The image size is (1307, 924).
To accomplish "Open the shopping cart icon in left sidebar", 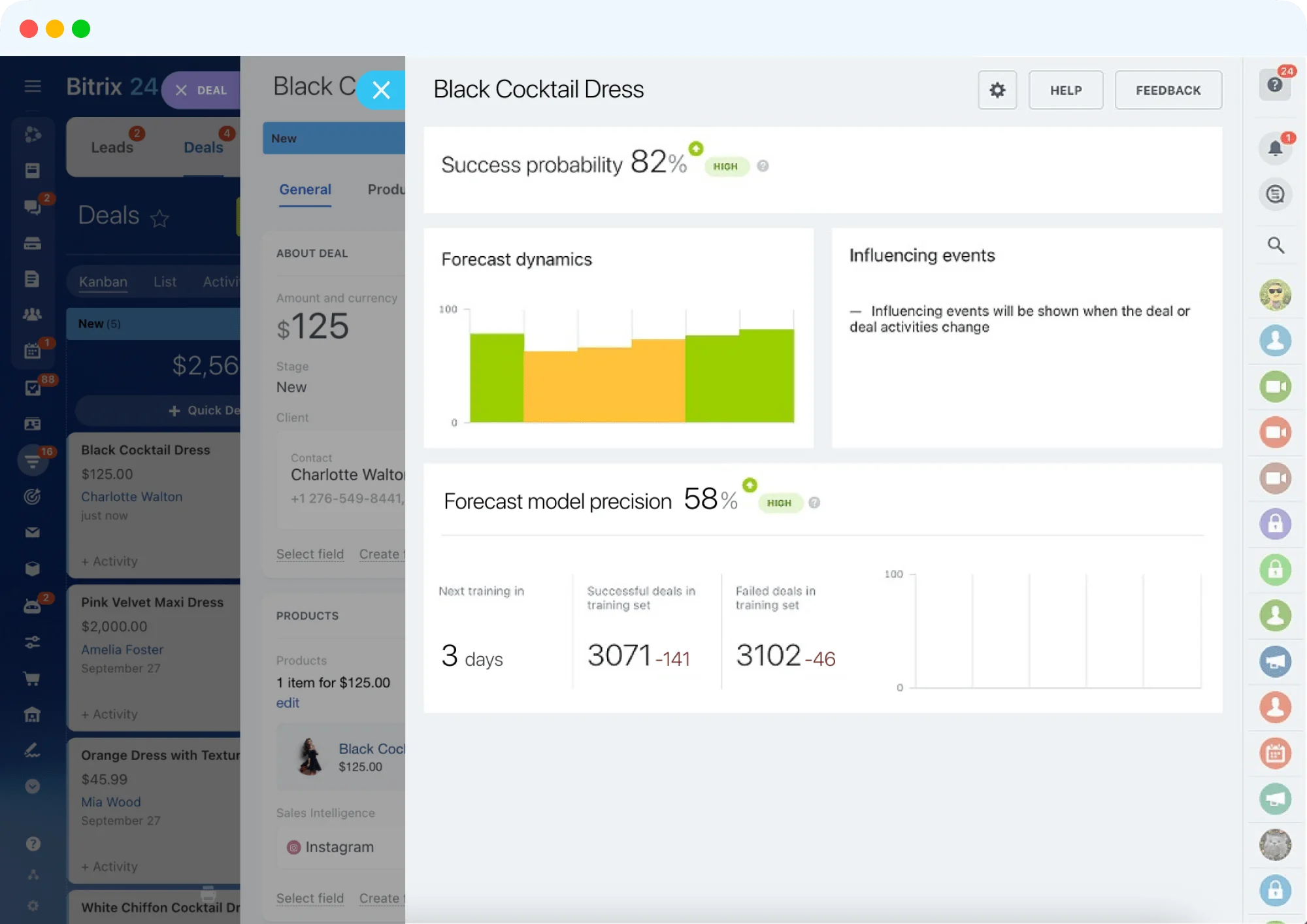I will click(32, 678).
